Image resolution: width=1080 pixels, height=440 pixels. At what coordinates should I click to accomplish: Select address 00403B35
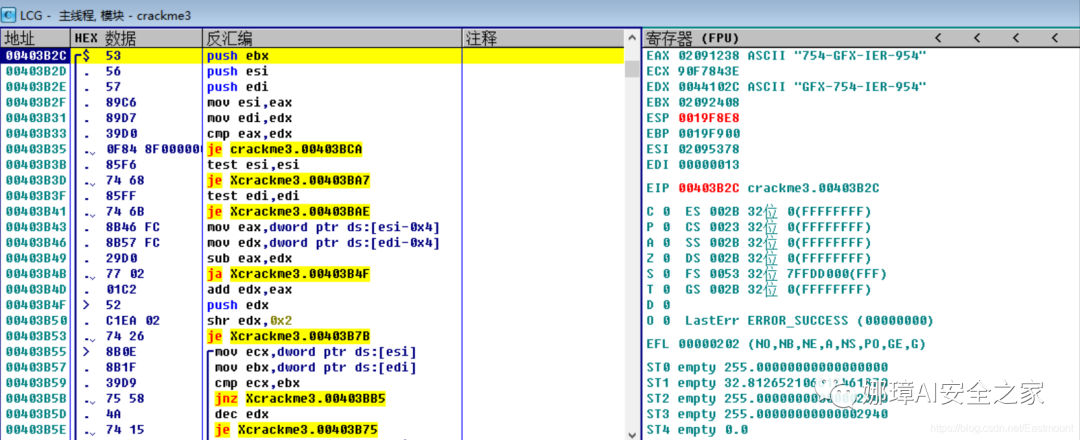35,149
